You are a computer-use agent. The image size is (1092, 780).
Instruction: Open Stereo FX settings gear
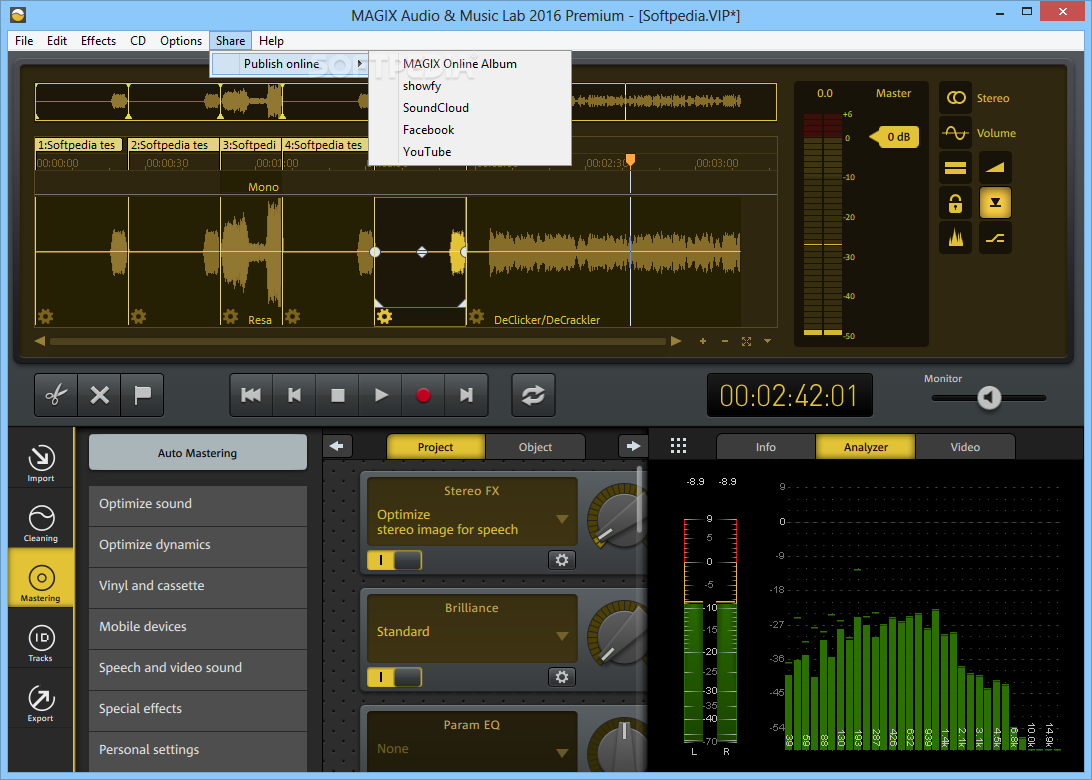561,560
